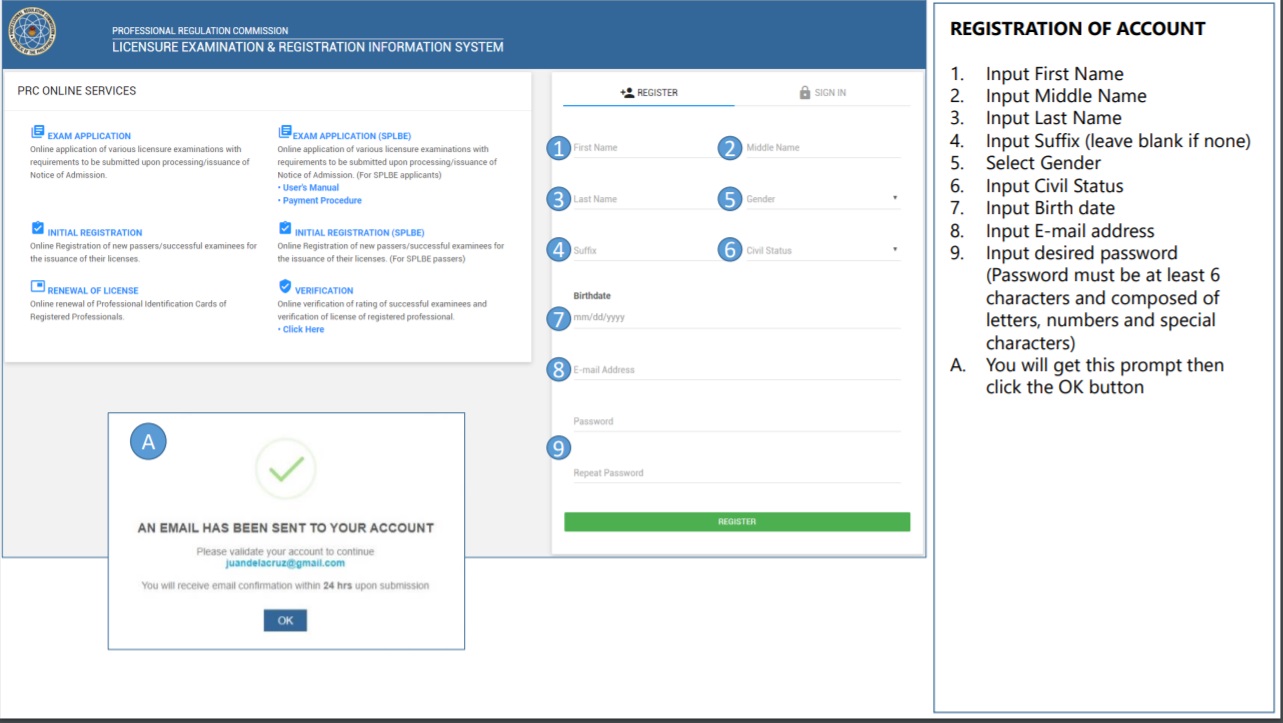The image size is (1283, 723).
Task: Click the Password field
Action: (x=736, y=421)
